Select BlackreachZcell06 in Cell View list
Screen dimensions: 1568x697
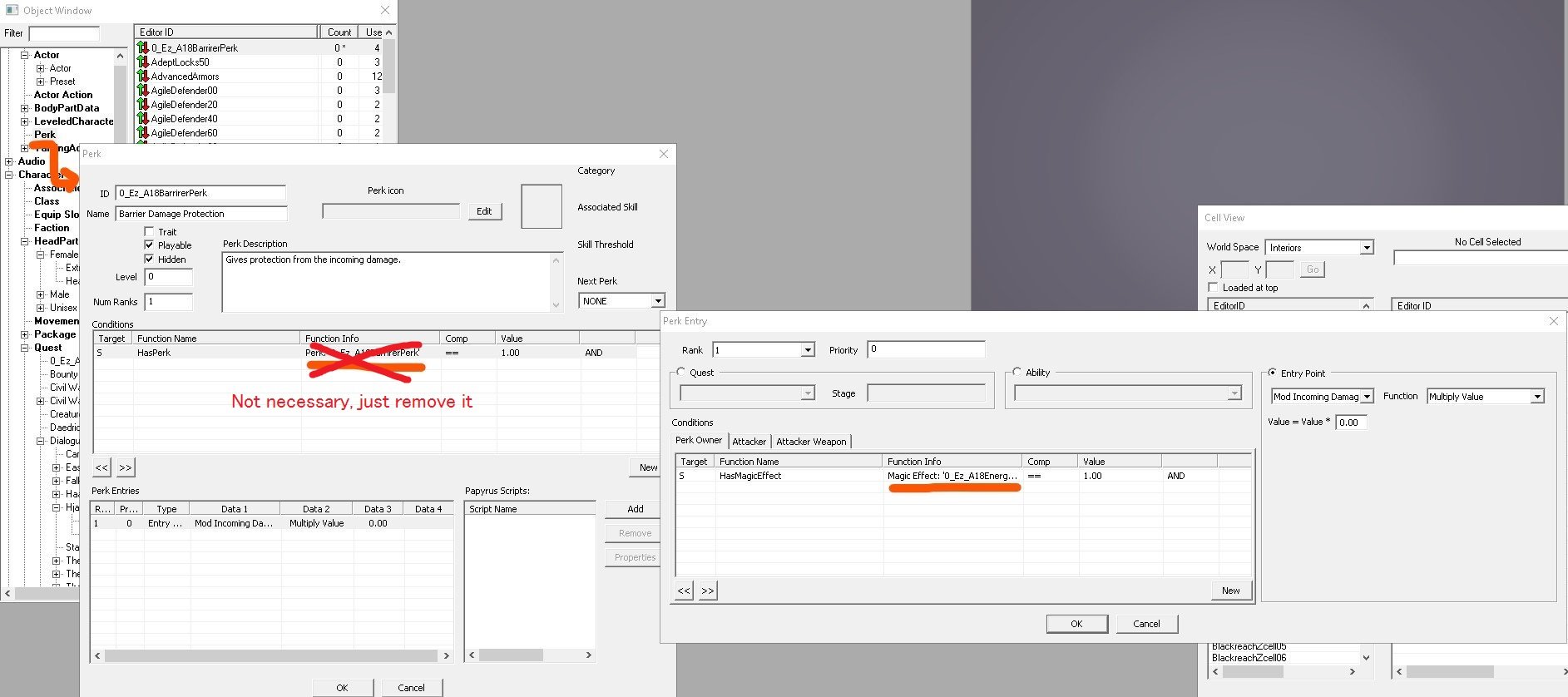[1249, 658]
